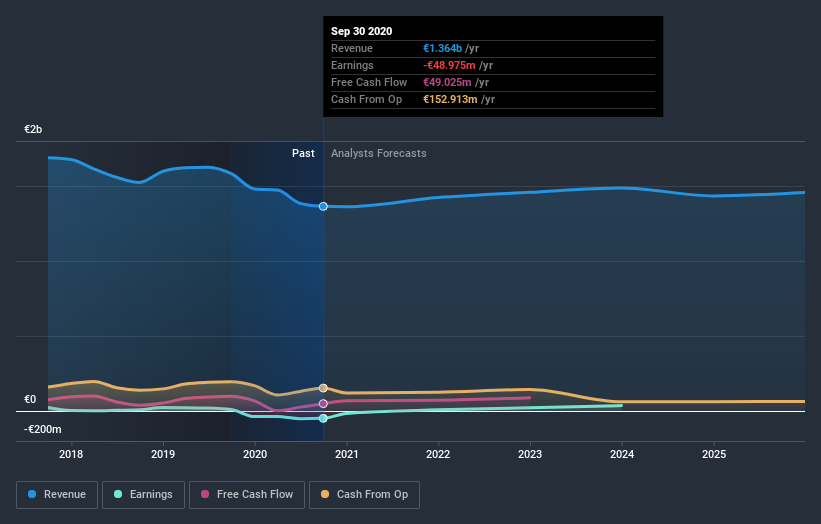Click the Cash From Op label in tooltip
Viewport: 821px width, 524px height.
coord(367,99)
